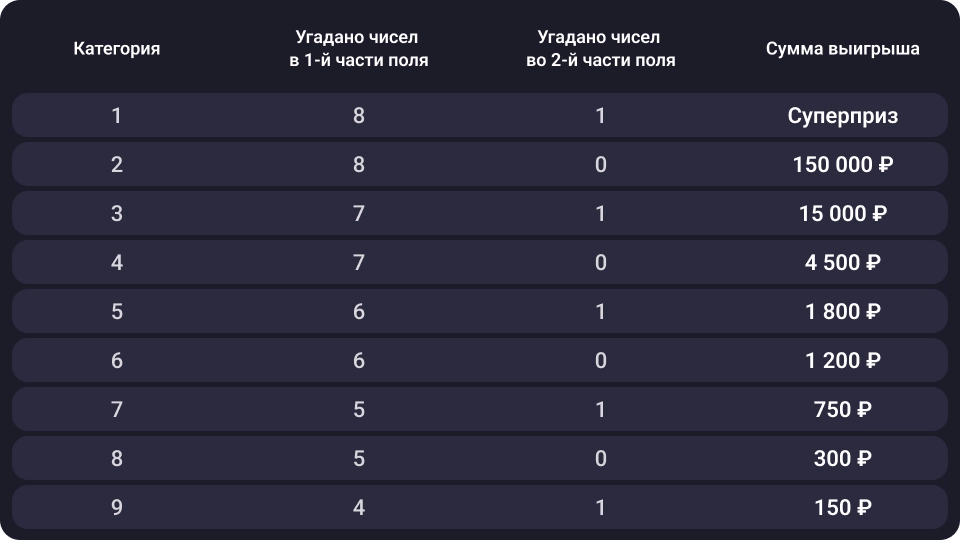960x540 pixels.
Task: Select the 15 000 ₽ prize amount
Action: (842, 214)
